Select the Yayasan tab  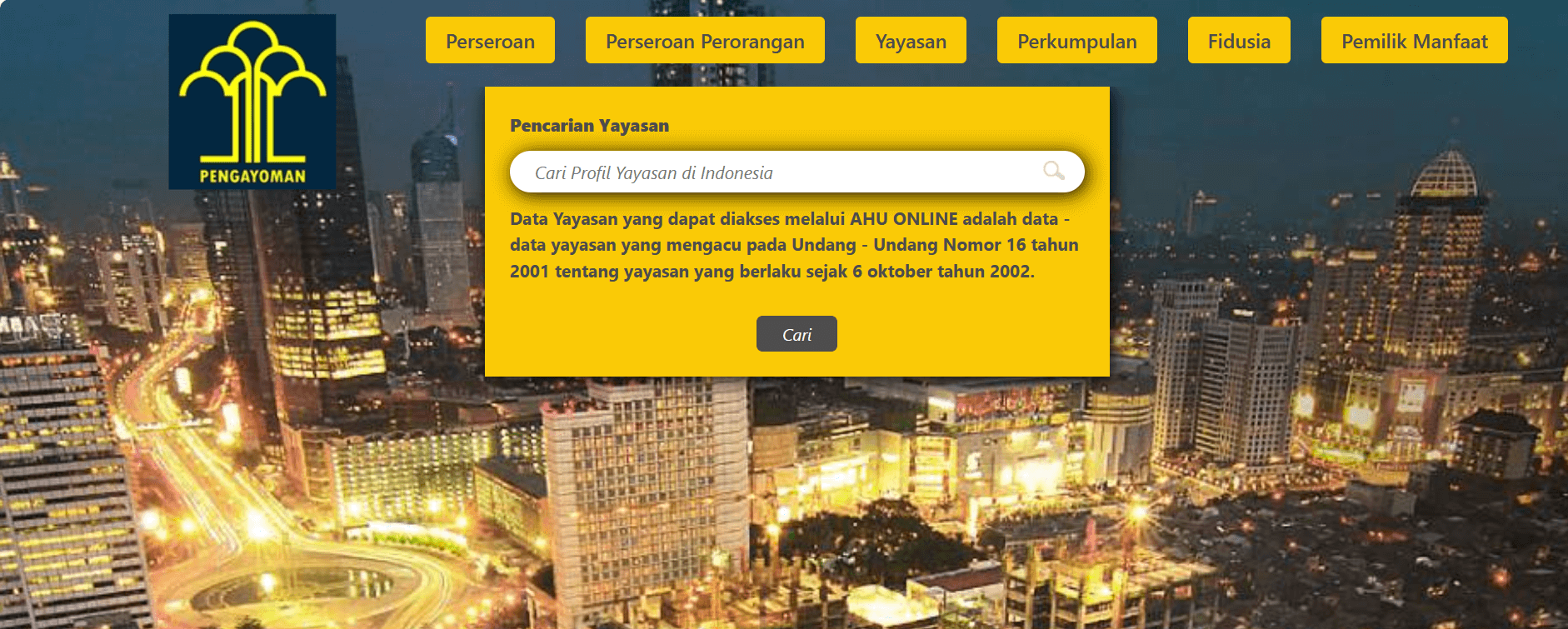pos(911,40)
